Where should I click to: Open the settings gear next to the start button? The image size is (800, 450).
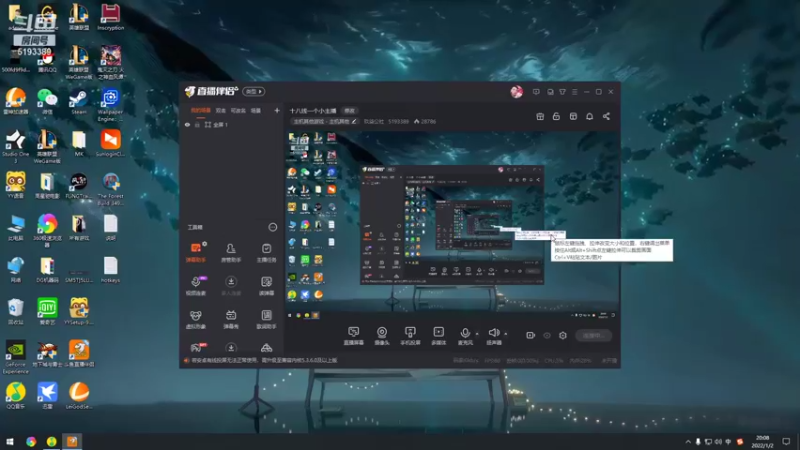563,335
